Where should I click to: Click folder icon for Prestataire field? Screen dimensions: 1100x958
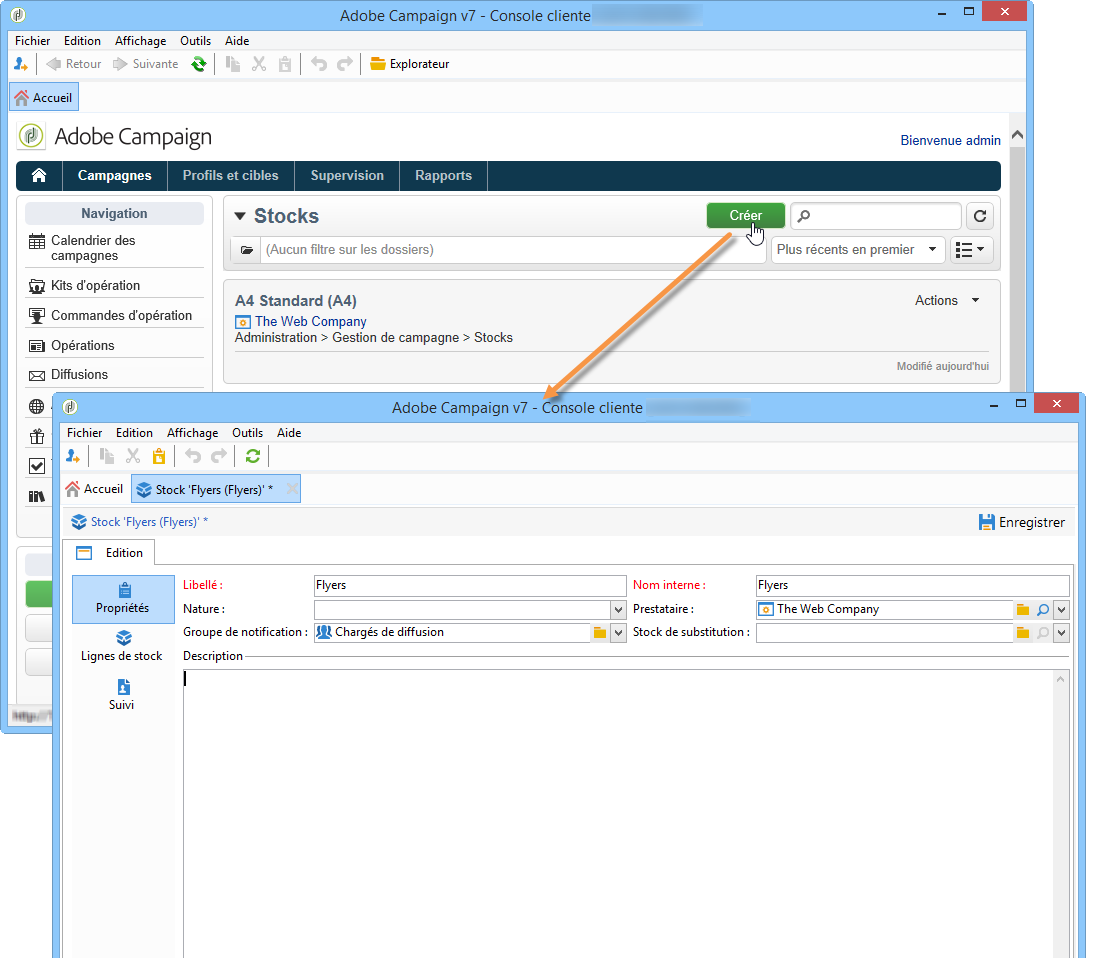(x=1023, y=609)
